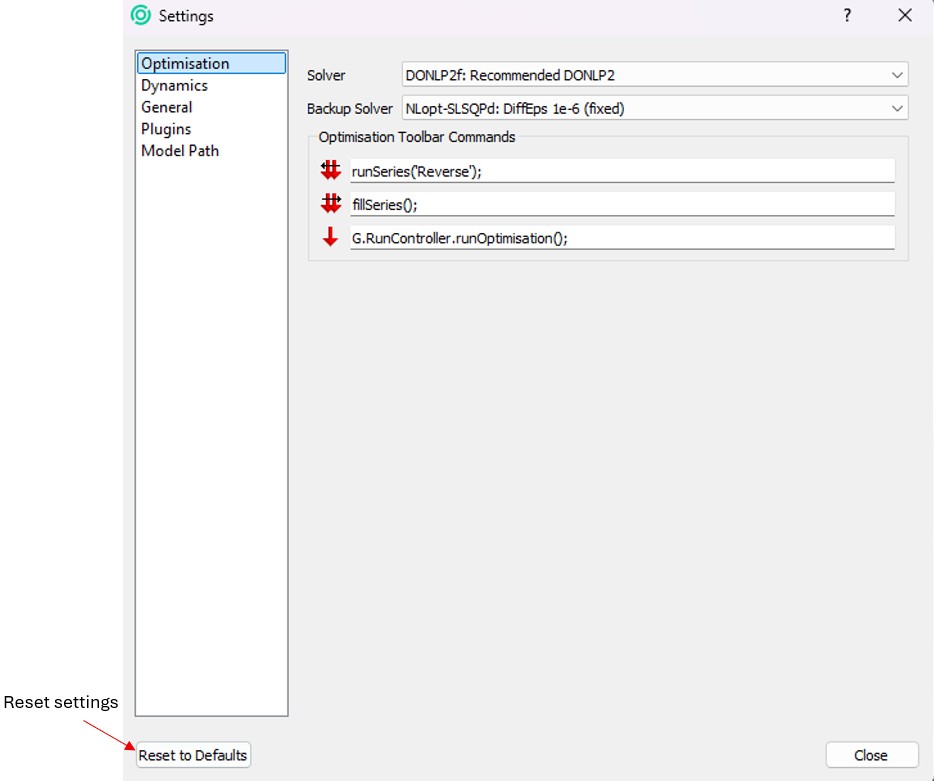This screenshot has width=934, height=781.
Task: Open the General settings category
Action: click(x=167, y=107)
